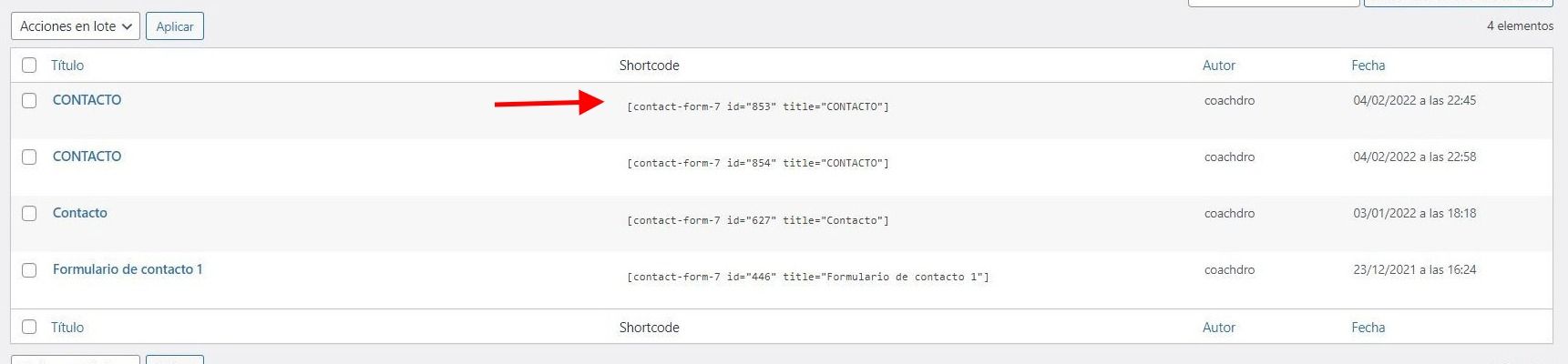Sort by Título in header row
1568x364 pixels.
pos(67,66)
